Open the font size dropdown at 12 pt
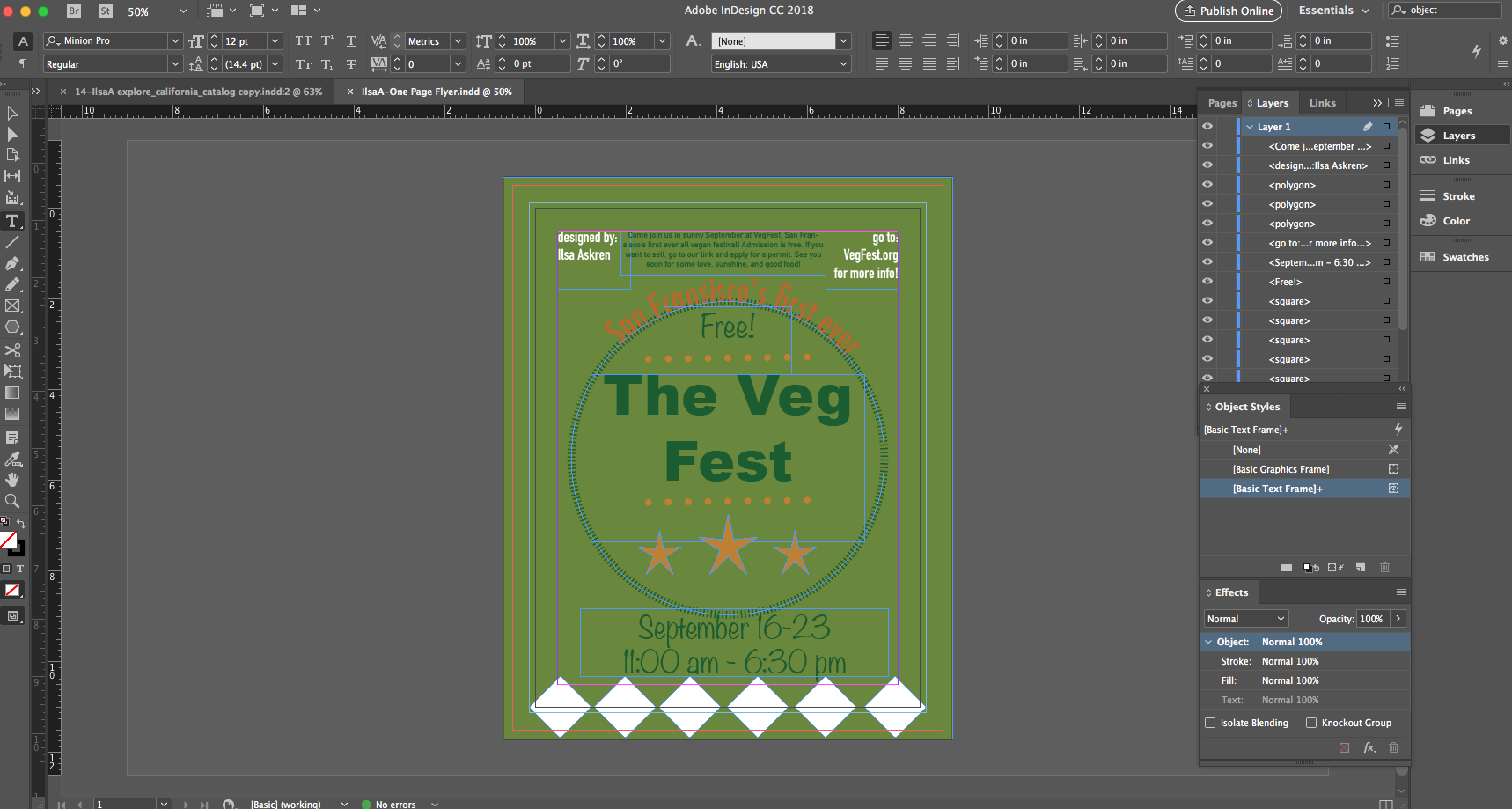The width and height of the screenshot is (1512, 809). [x=275, y=40]
